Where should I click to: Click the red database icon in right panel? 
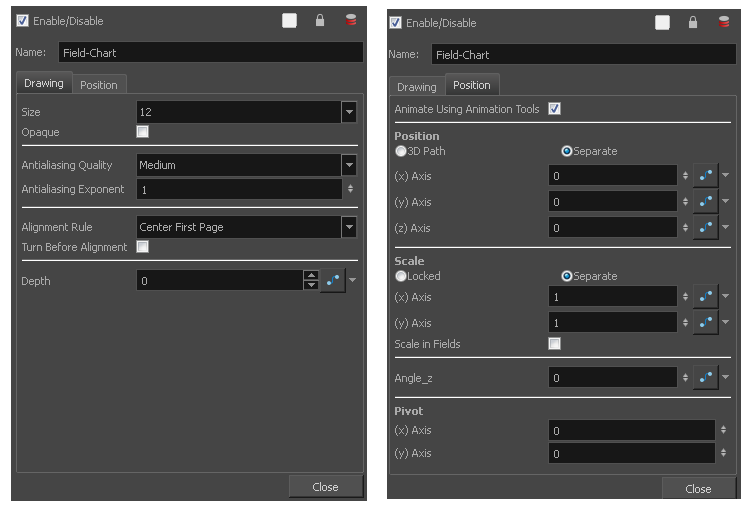coord(724,22)
